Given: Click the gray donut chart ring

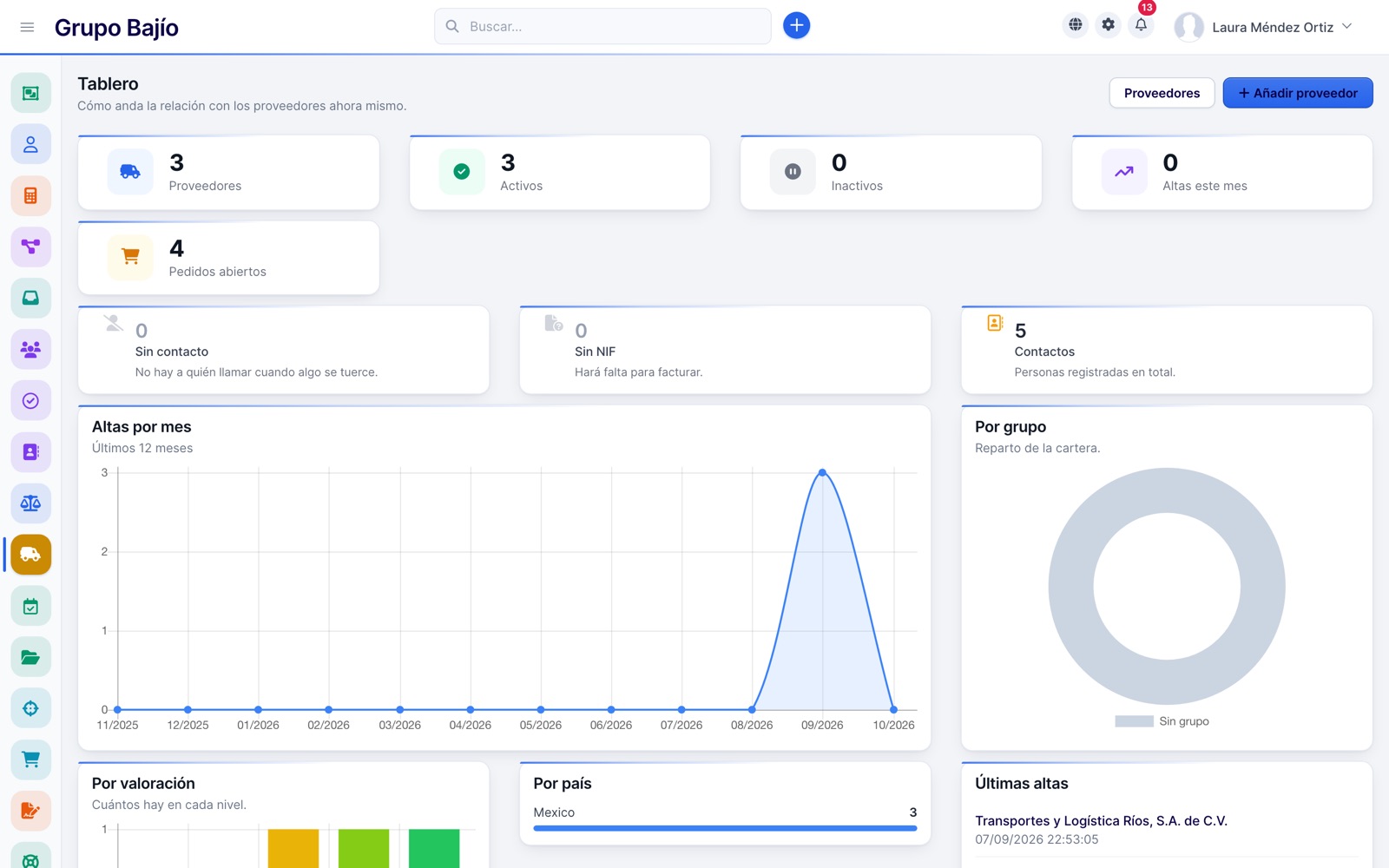Looking at the screenshot, I should pyautogui.click(x=1070, y=586).
